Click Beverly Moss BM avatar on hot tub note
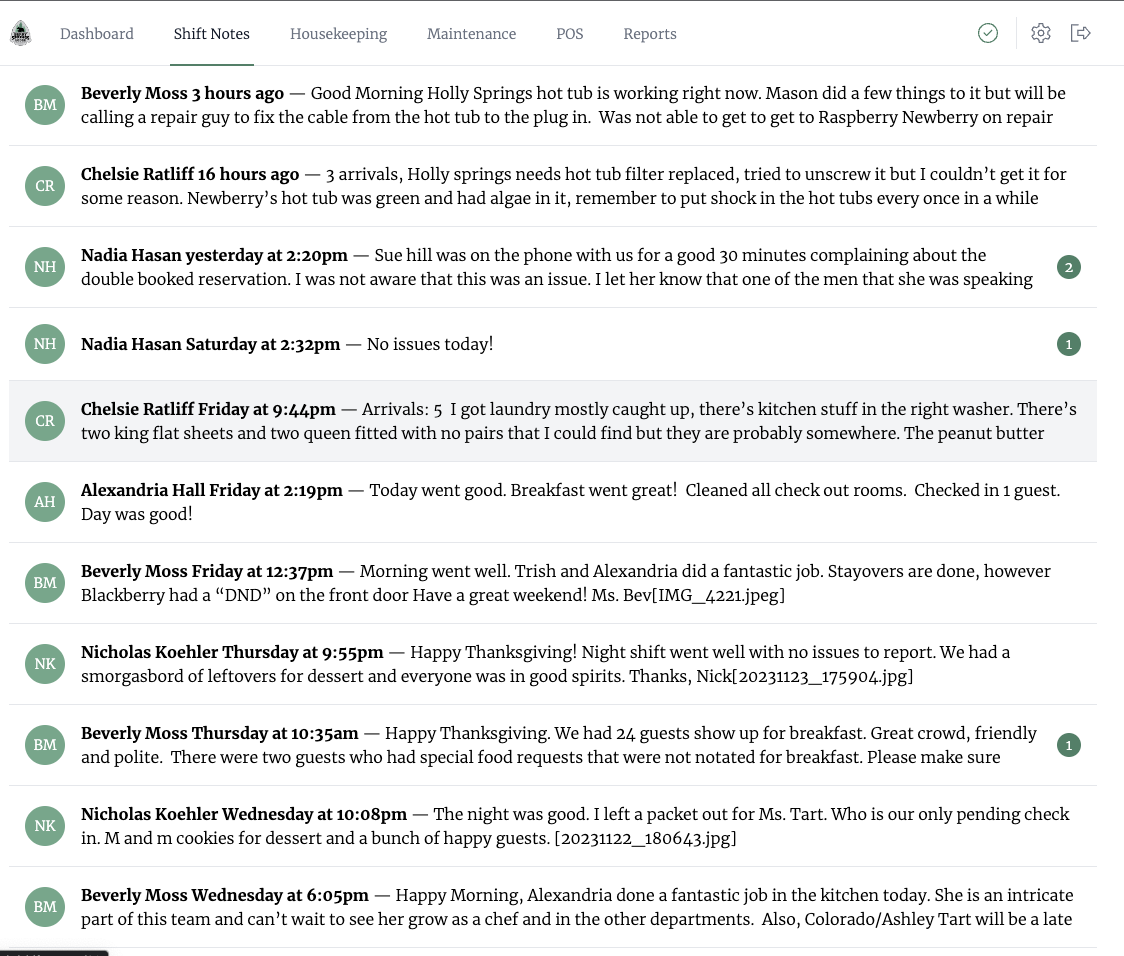This screenshot has height=956, width=1124. click(45, 105)
